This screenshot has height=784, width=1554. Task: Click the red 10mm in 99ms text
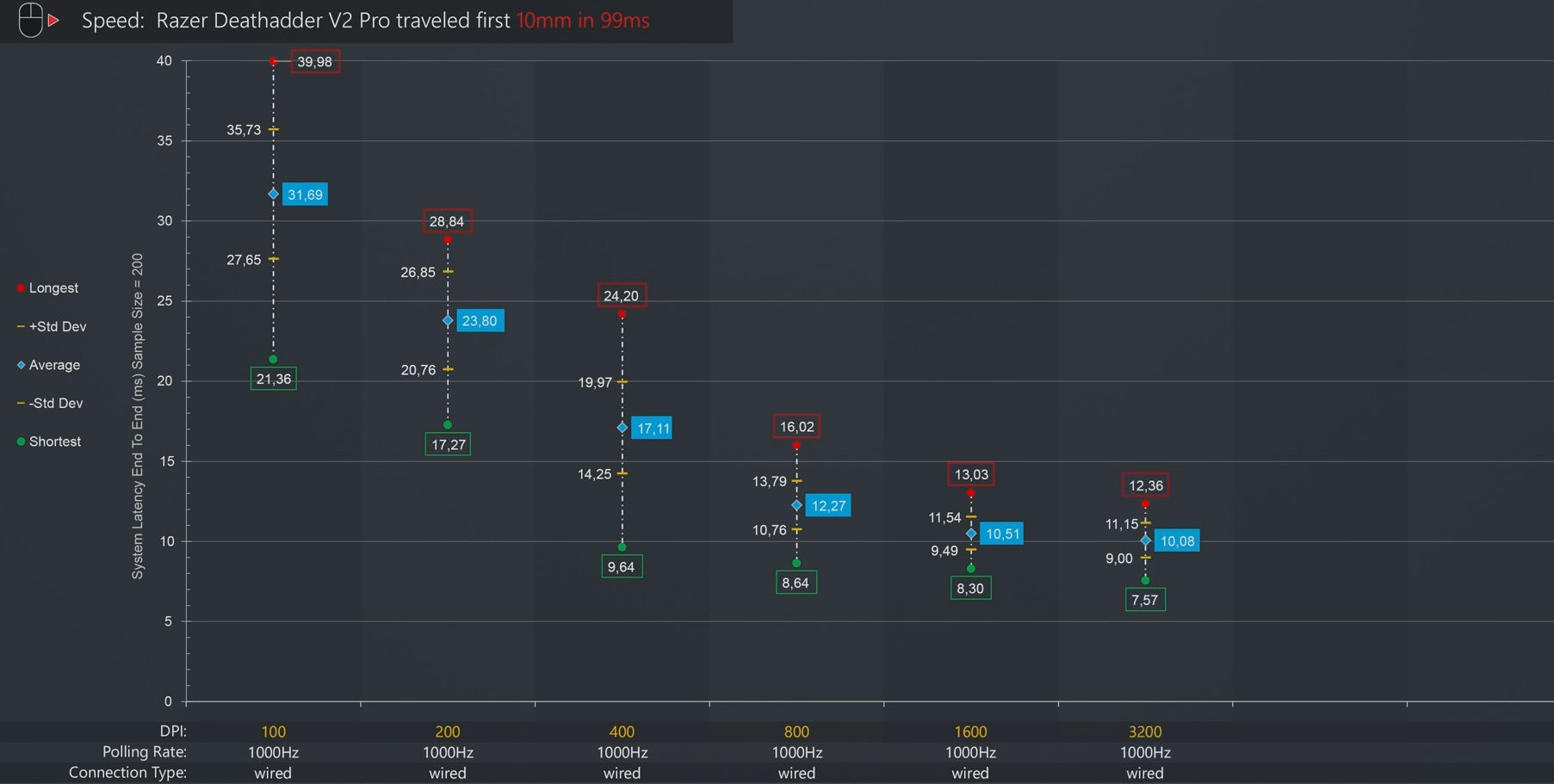pos(583,20)
